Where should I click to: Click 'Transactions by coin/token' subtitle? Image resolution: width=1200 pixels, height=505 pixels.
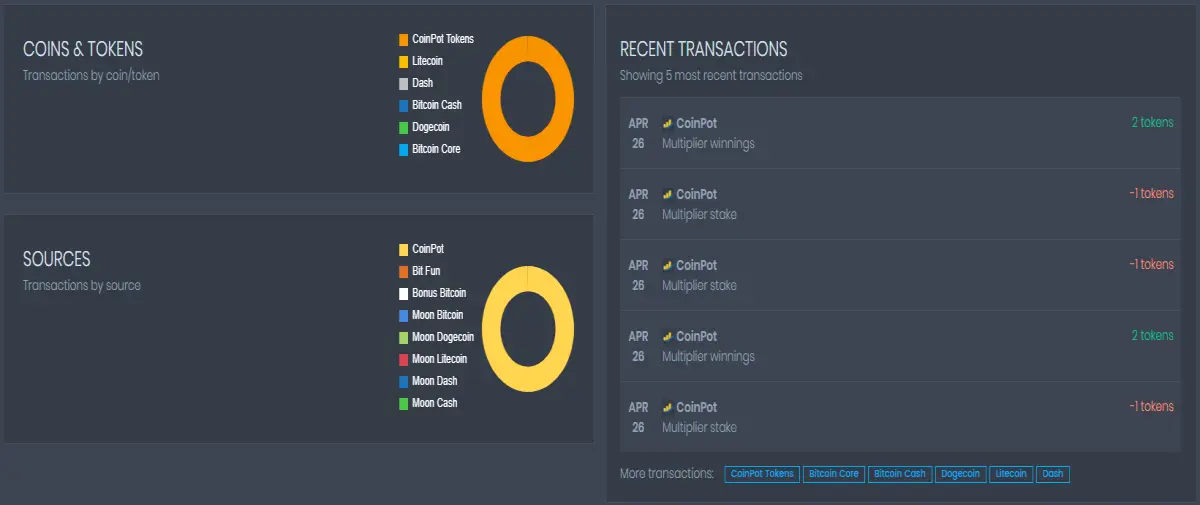point(91,75)
